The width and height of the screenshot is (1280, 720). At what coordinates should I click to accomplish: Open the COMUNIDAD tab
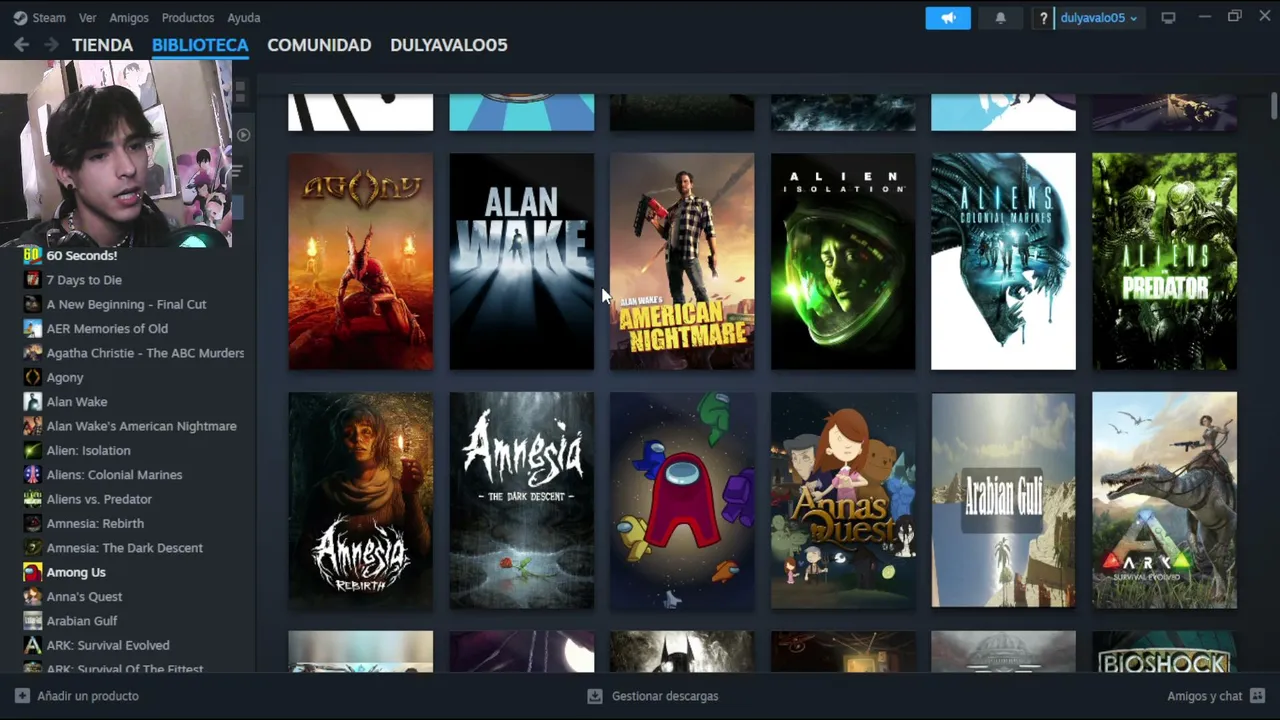tap(319, 45)
